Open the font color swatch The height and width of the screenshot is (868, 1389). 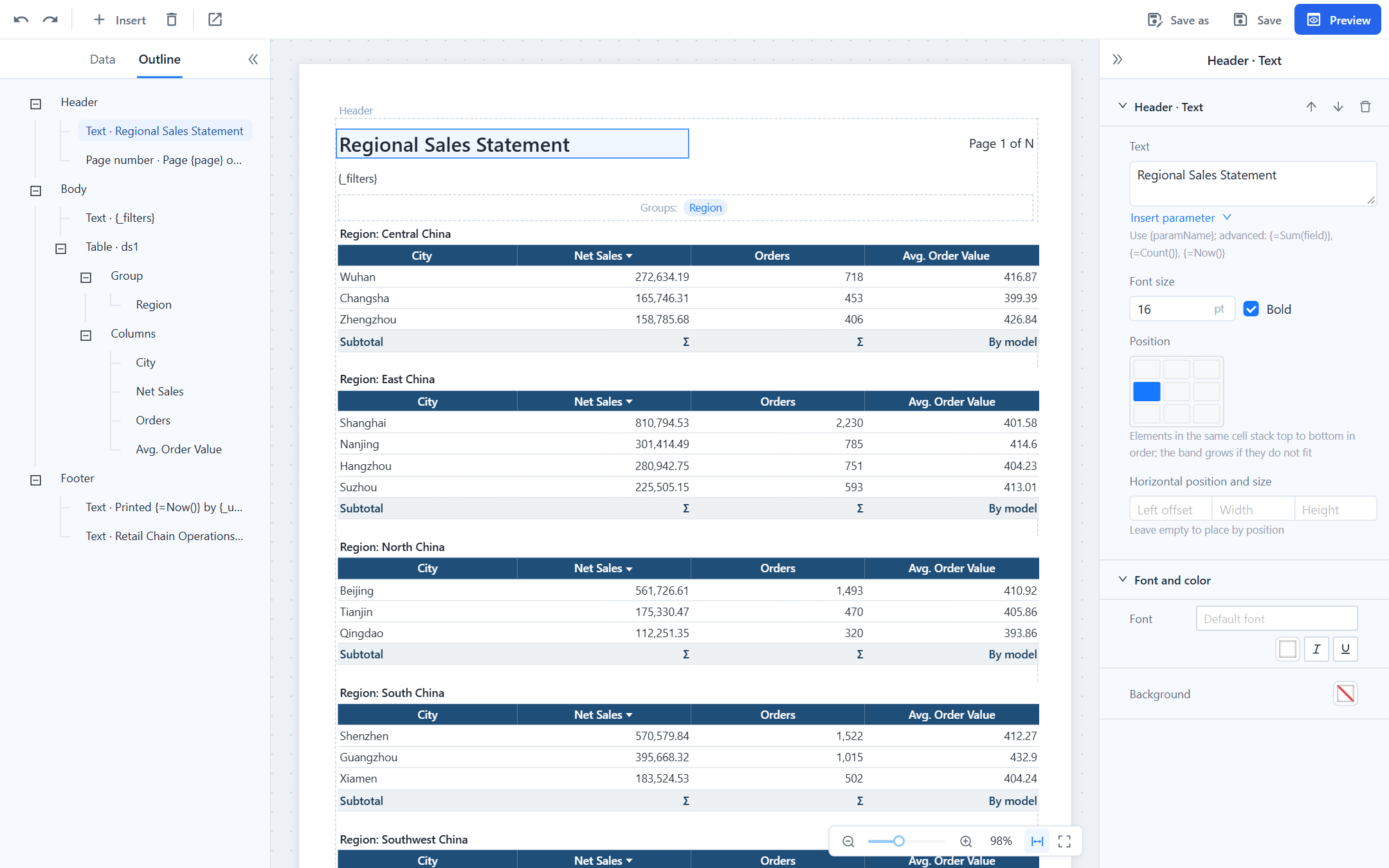1287,649
